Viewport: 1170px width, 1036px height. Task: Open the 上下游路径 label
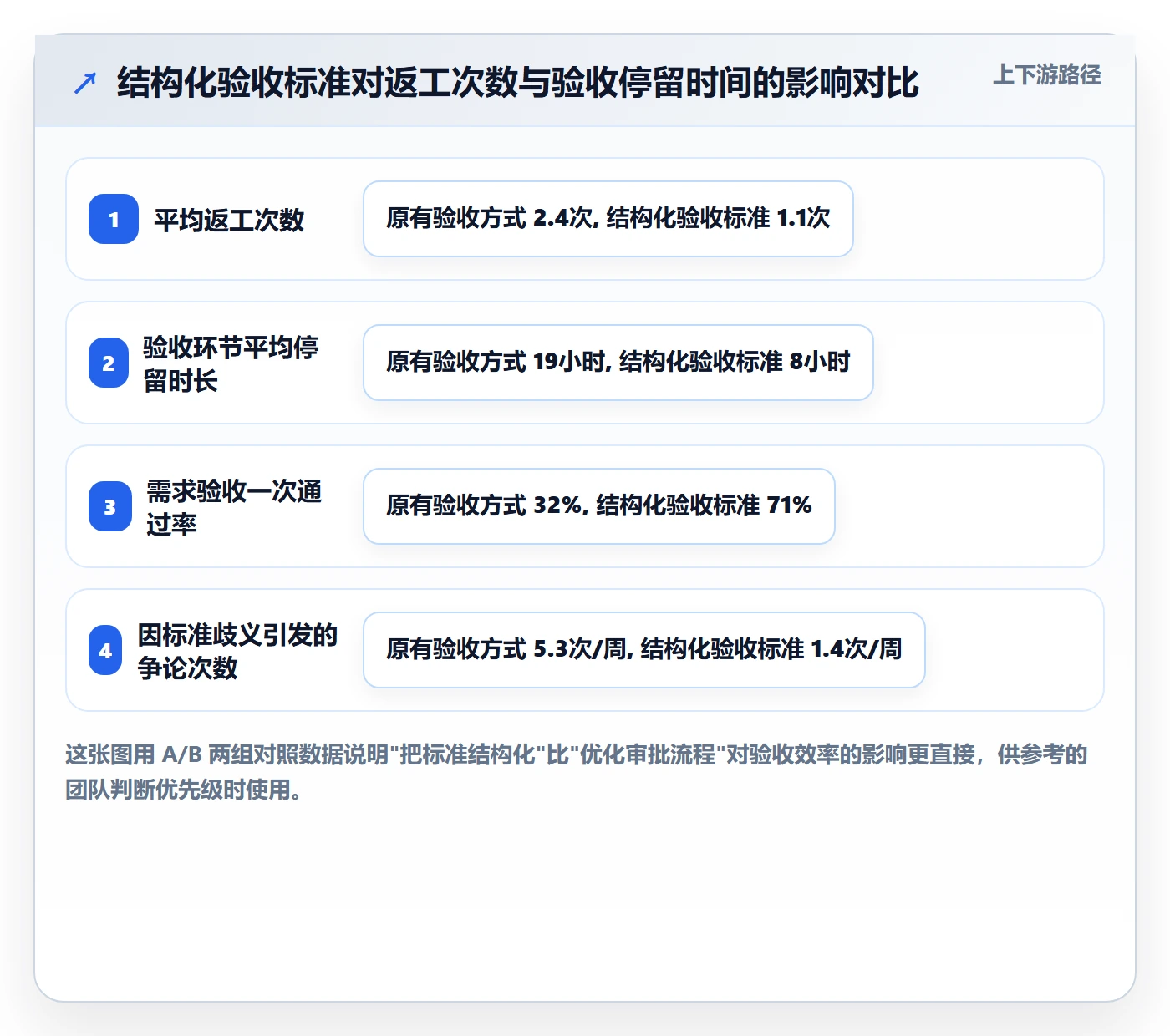pyautogui.click(x=1047, y=75)
